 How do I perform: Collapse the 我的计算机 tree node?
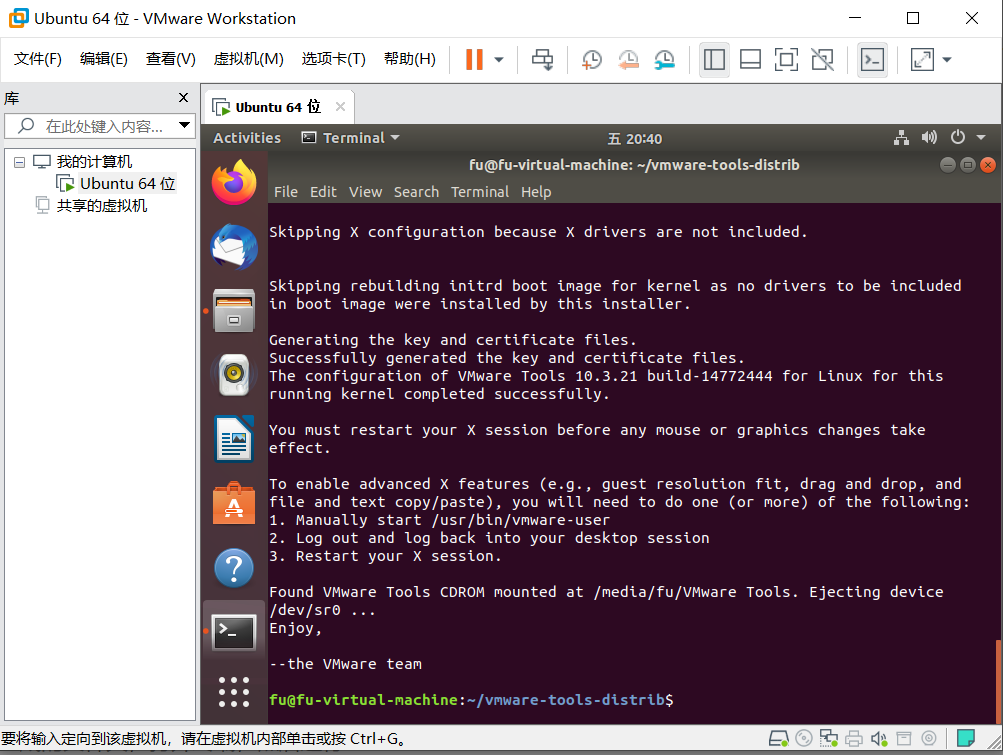20,161
